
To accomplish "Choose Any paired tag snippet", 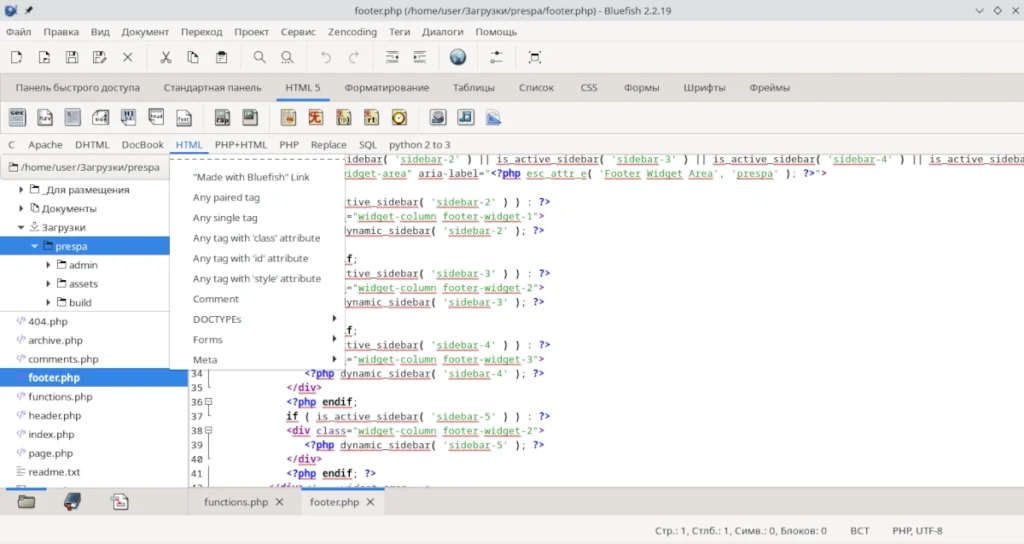I will (x=257, y=197).
